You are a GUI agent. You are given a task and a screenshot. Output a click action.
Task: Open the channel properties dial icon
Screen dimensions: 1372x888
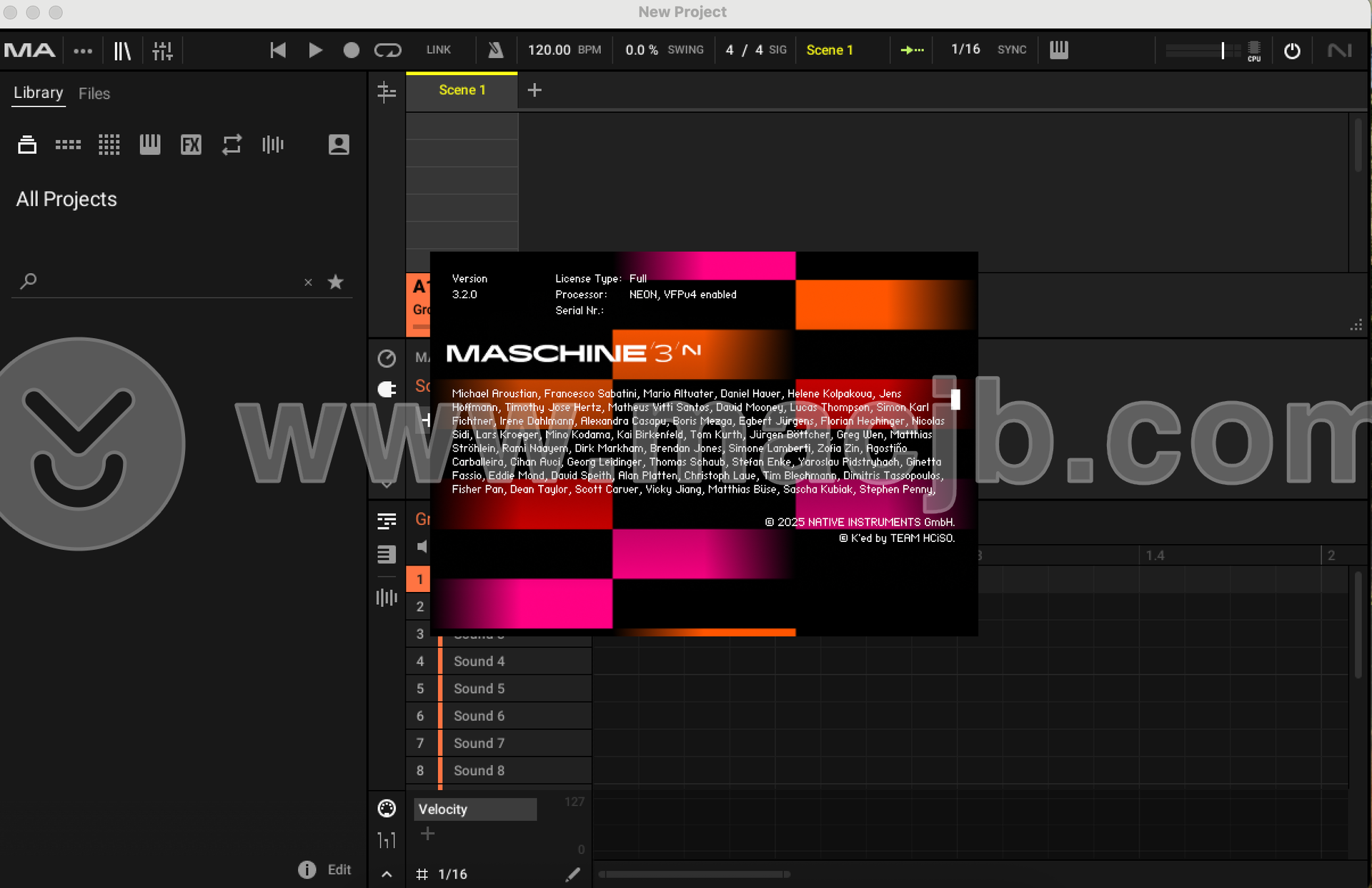tap(387, 358)
